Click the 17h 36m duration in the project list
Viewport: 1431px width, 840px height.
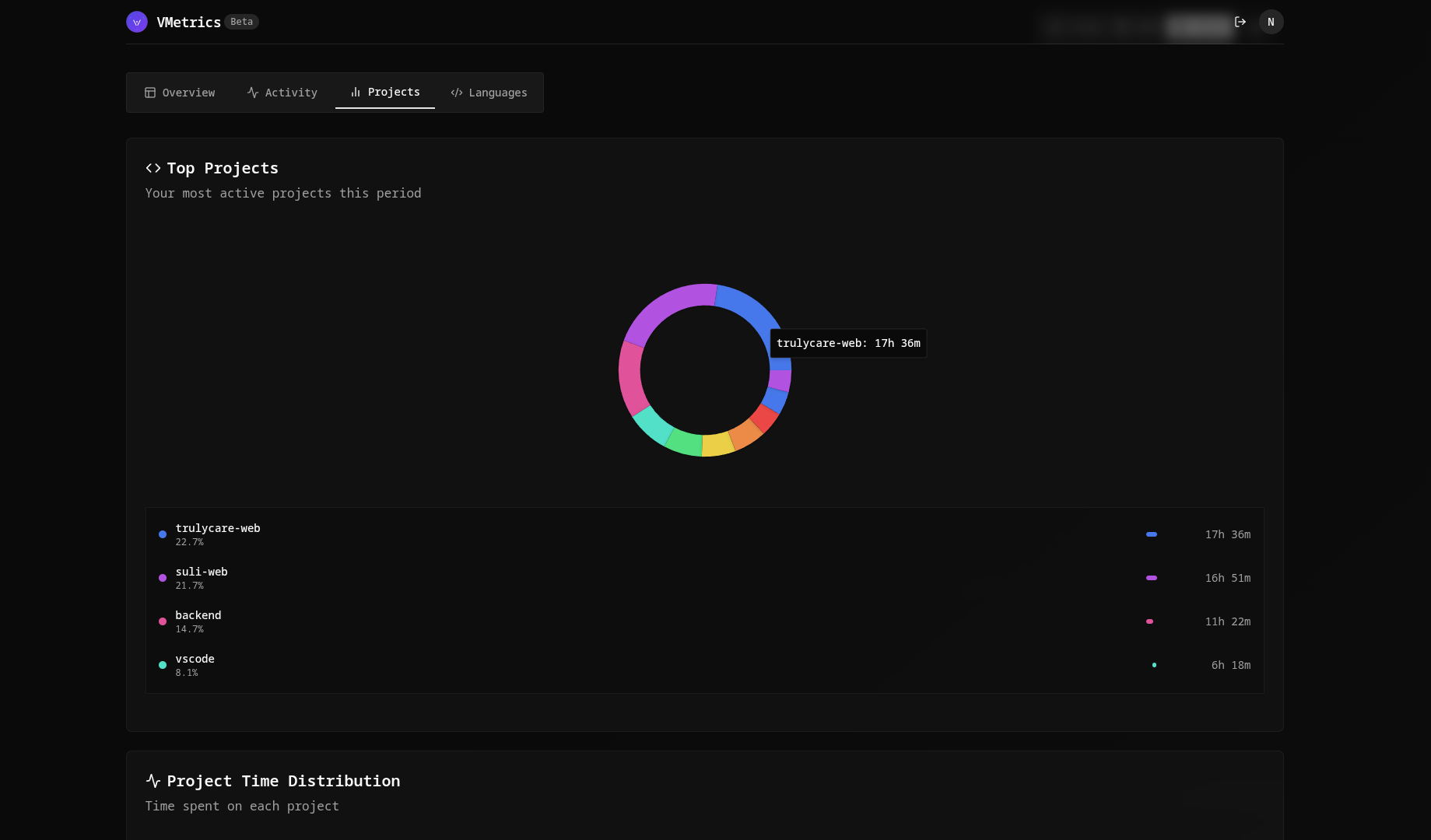point(1228,534)
